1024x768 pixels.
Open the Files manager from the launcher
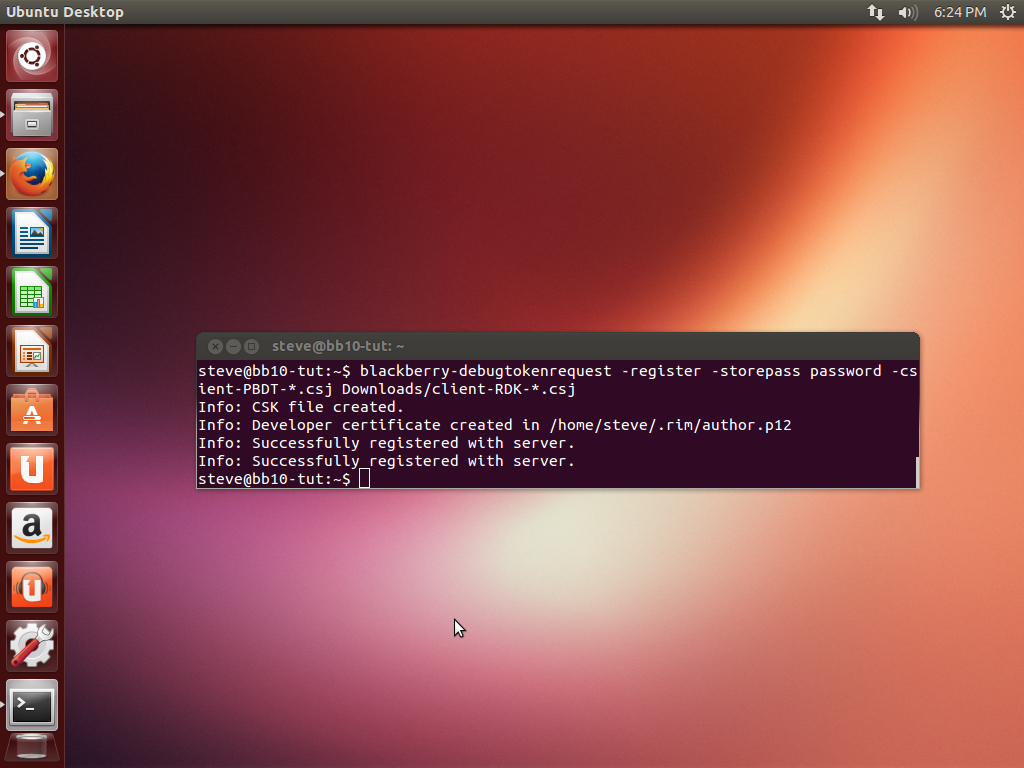pos(32,115)
